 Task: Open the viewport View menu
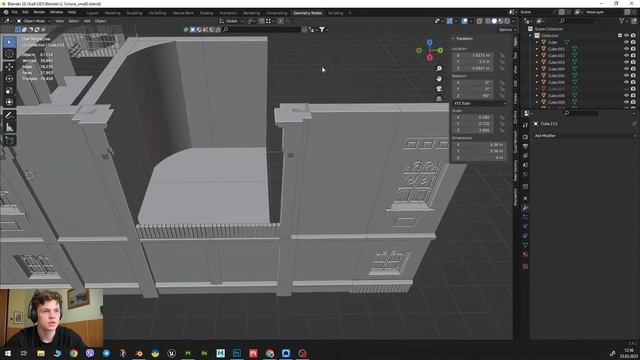60,21
